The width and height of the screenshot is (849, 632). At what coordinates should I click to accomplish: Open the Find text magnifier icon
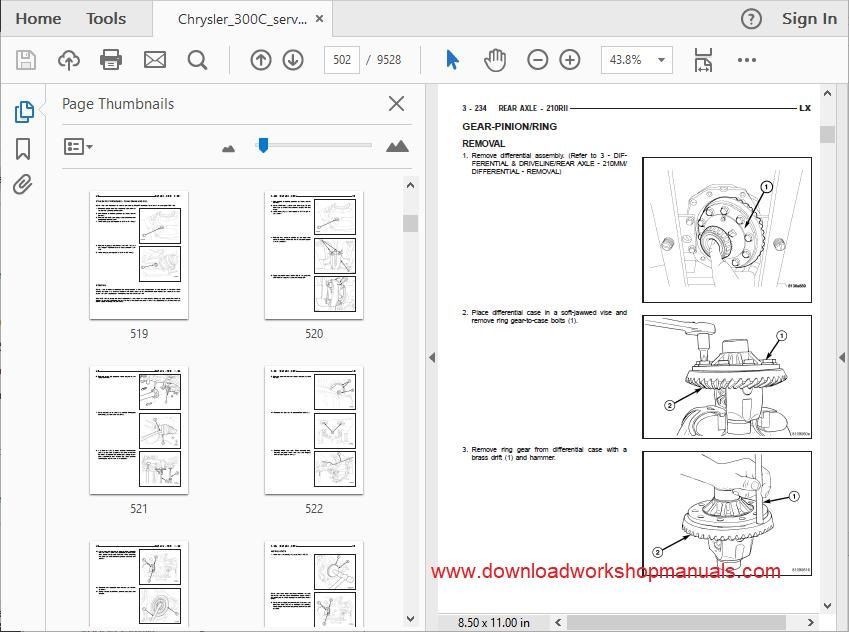pos(197,60)
